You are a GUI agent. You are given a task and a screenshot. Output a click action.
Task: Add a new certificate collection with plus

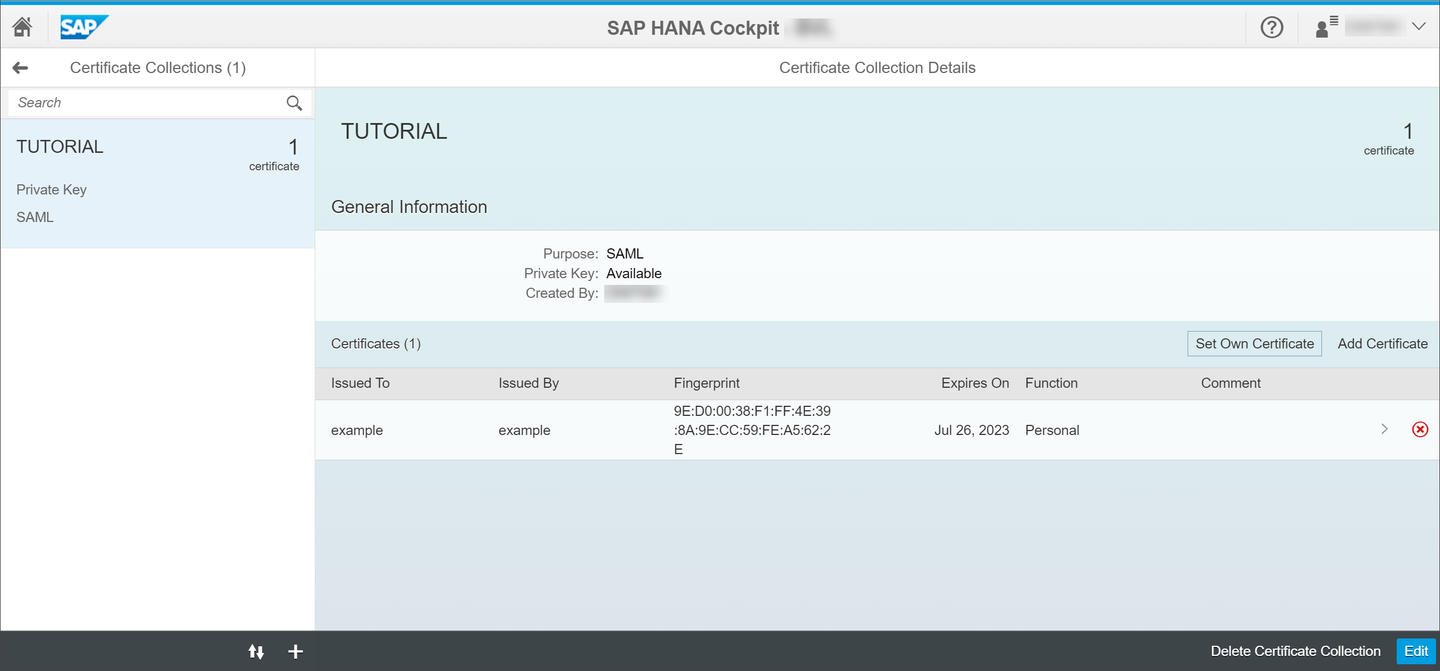point(295,652)
